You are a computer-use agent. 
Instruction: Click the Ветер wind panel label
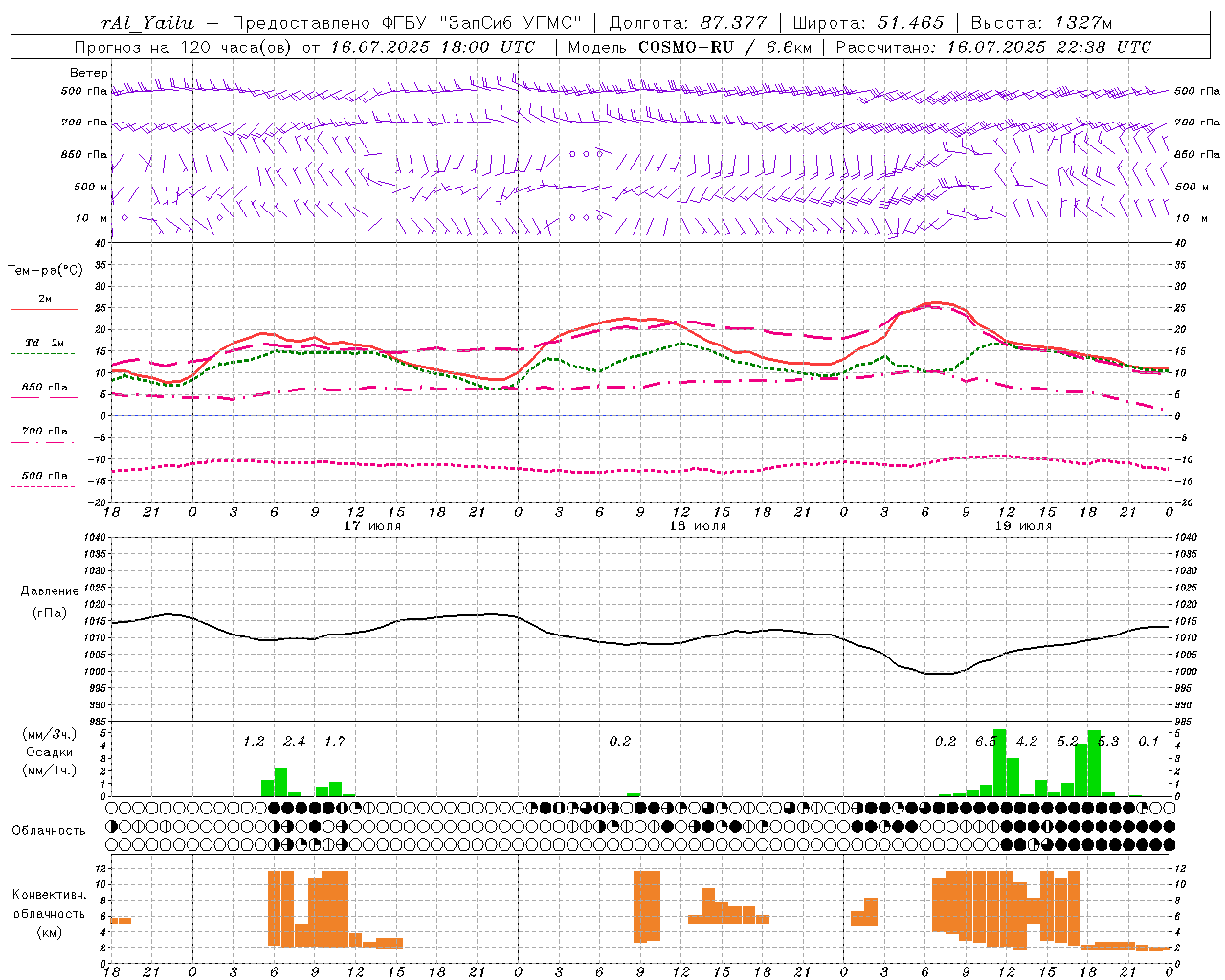89,73
